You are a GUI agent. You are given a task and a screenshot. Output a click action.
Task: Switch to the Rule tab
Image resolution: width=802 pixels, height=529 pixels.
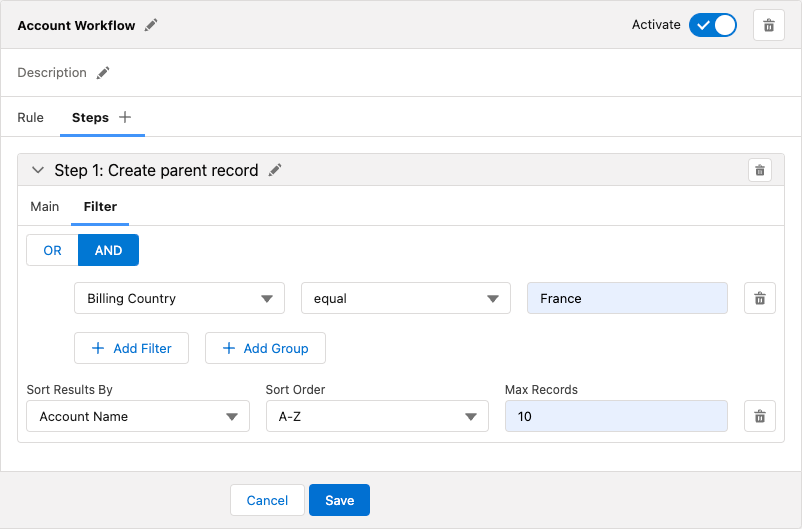click(30, 118)
